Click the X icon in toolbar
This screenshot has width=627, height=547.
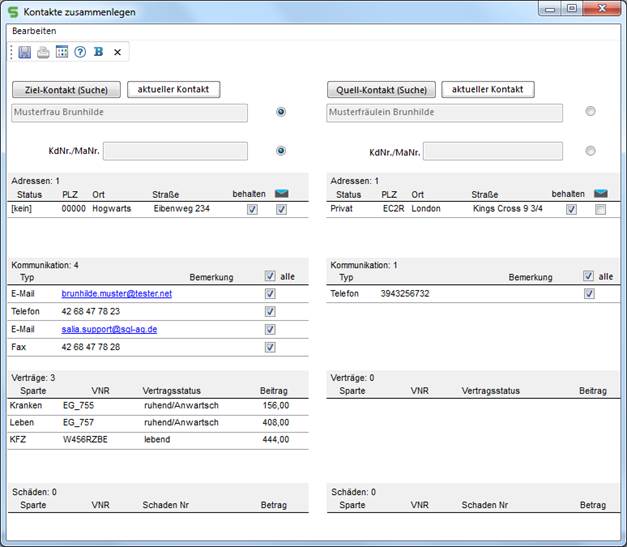(x=117, y=52)
